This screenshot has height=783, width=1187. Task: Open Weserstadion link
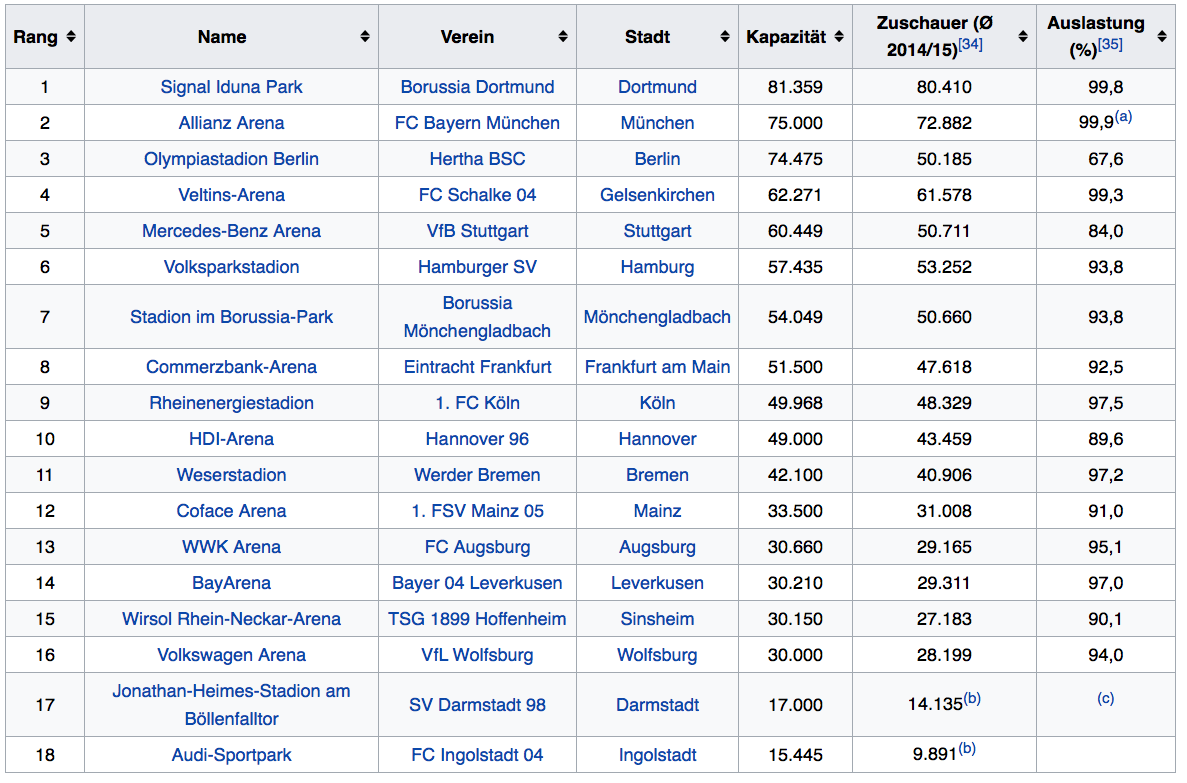[231, 475]
